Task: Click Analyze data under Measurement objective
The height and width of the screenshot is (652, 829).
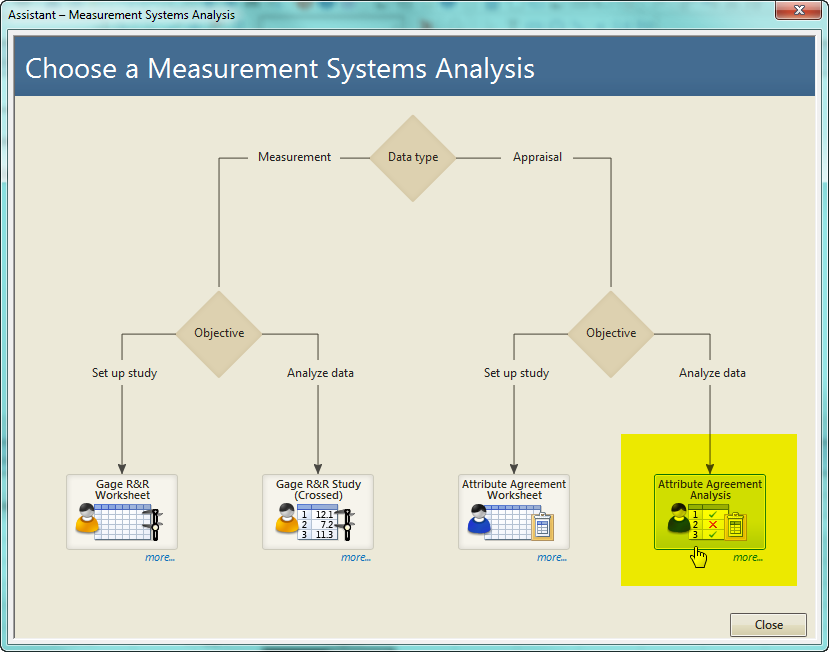Action: coord(320,373)
